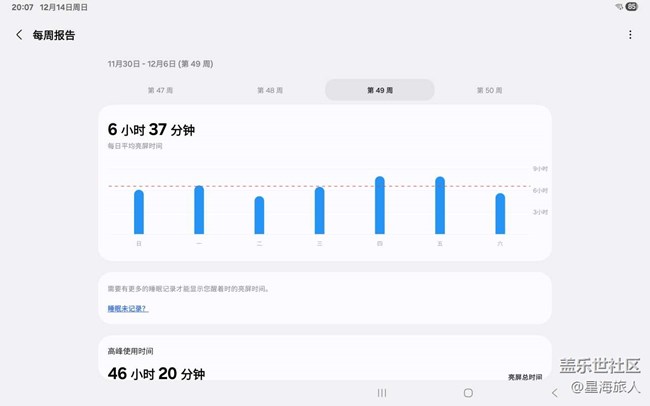Select the 第 49 周 tab
Screen dimensions: 650x406
[380, 90]
